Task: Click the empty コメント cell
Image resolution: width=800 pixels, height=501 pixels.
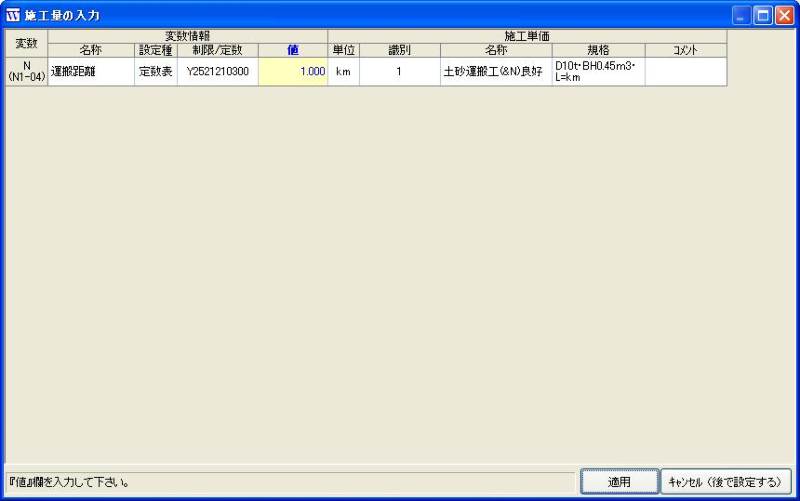Action: pos(685,72)
